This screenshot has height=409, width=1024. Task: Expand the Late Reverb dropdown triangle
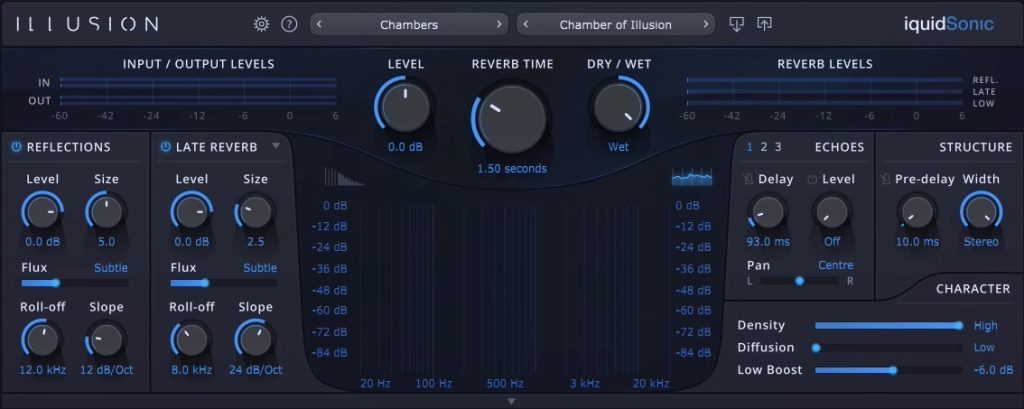point(276,147)
